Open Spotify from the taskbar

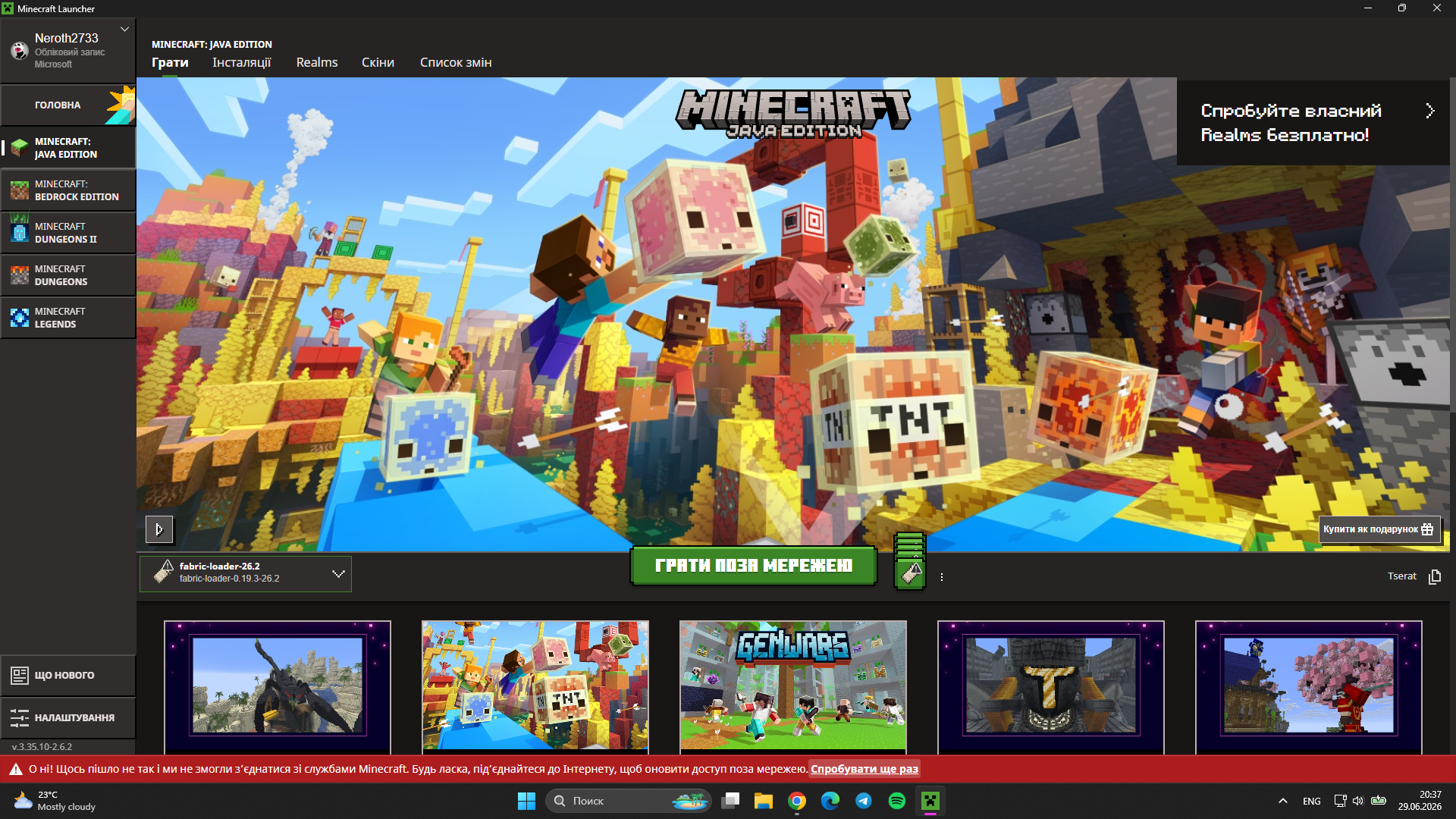pos(897,801)
